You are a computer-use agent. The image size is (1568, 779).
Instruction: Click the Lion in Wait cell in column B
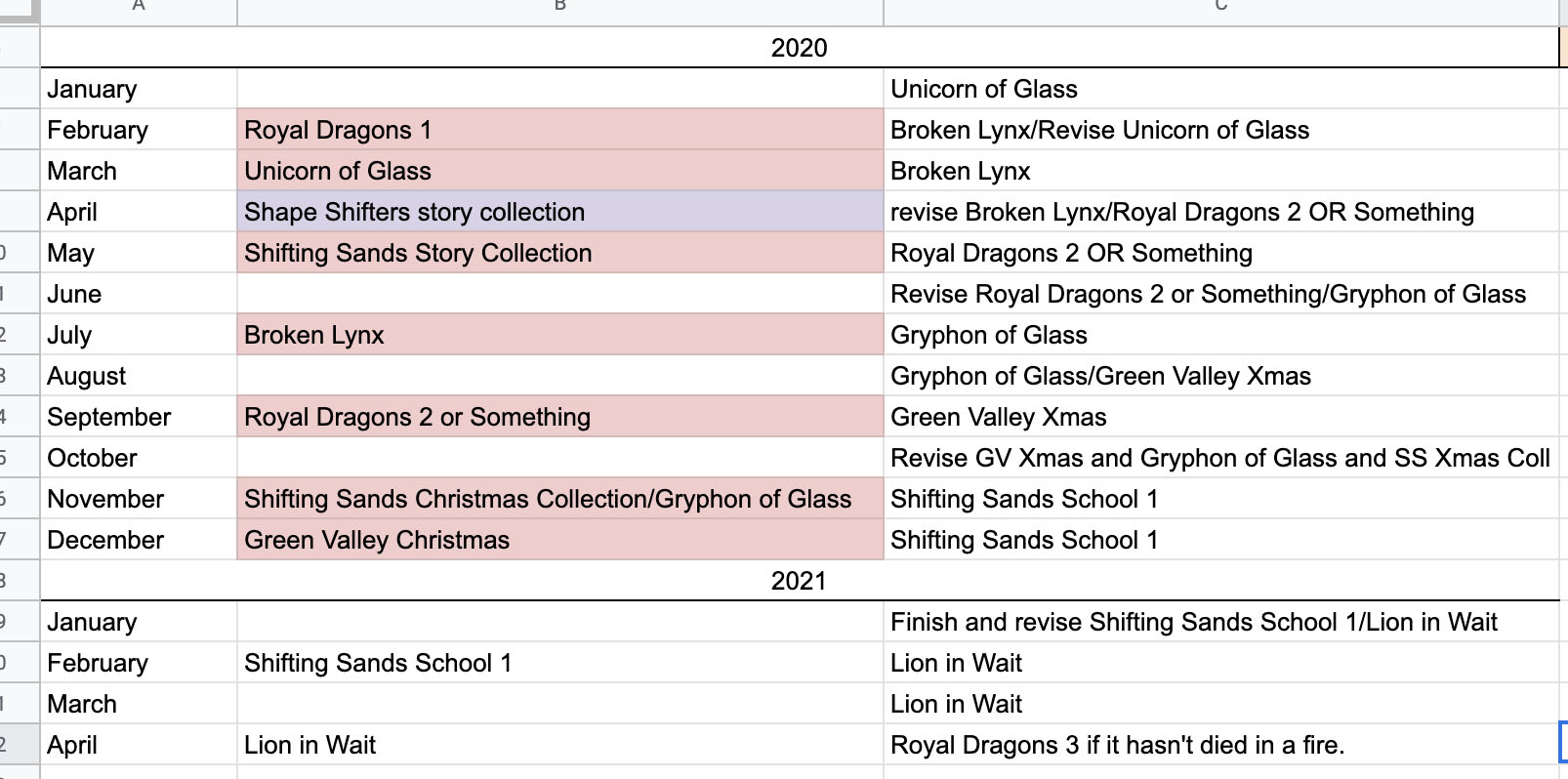coord(559,745)
